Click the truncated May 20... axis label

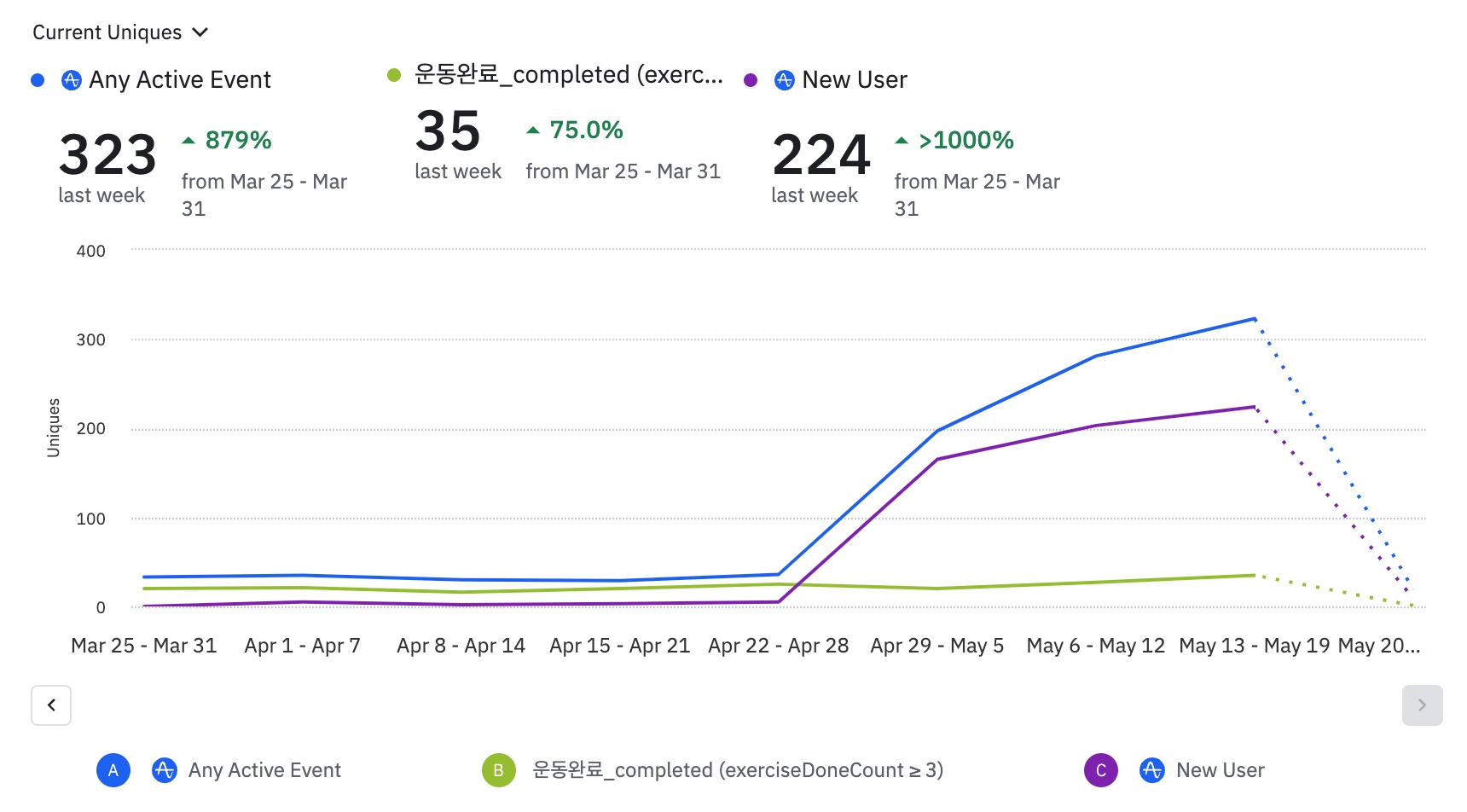(x=1379, y=646)
